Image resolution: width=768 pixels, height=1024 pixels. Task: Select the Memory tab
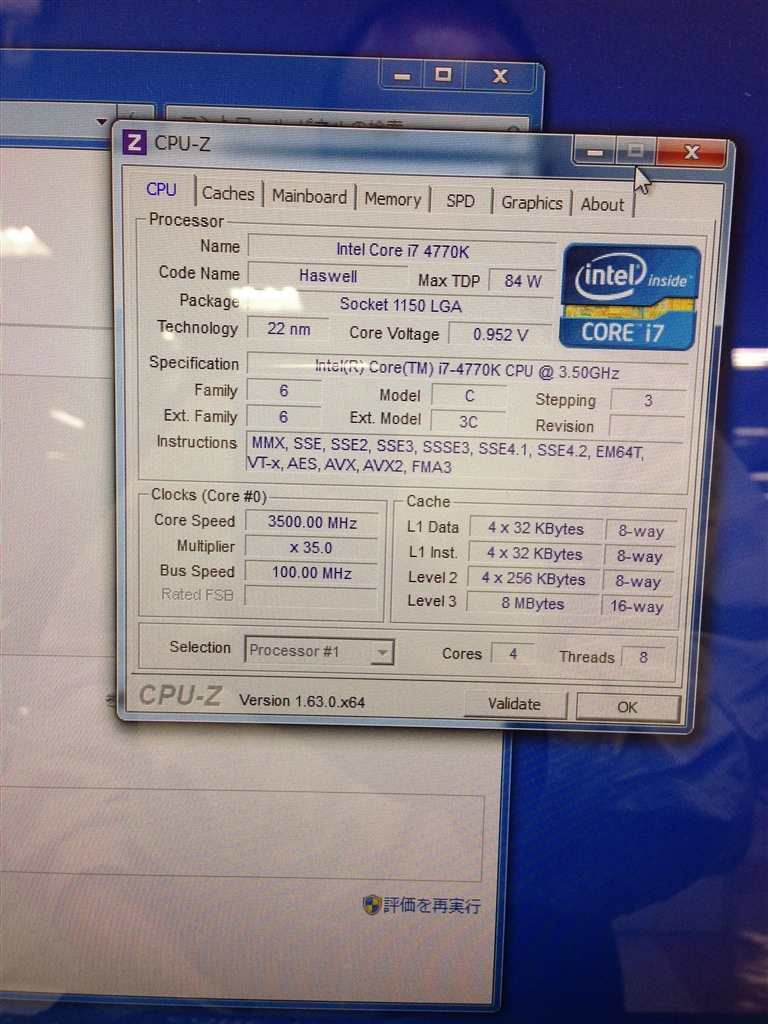click(x=392, y=199)
